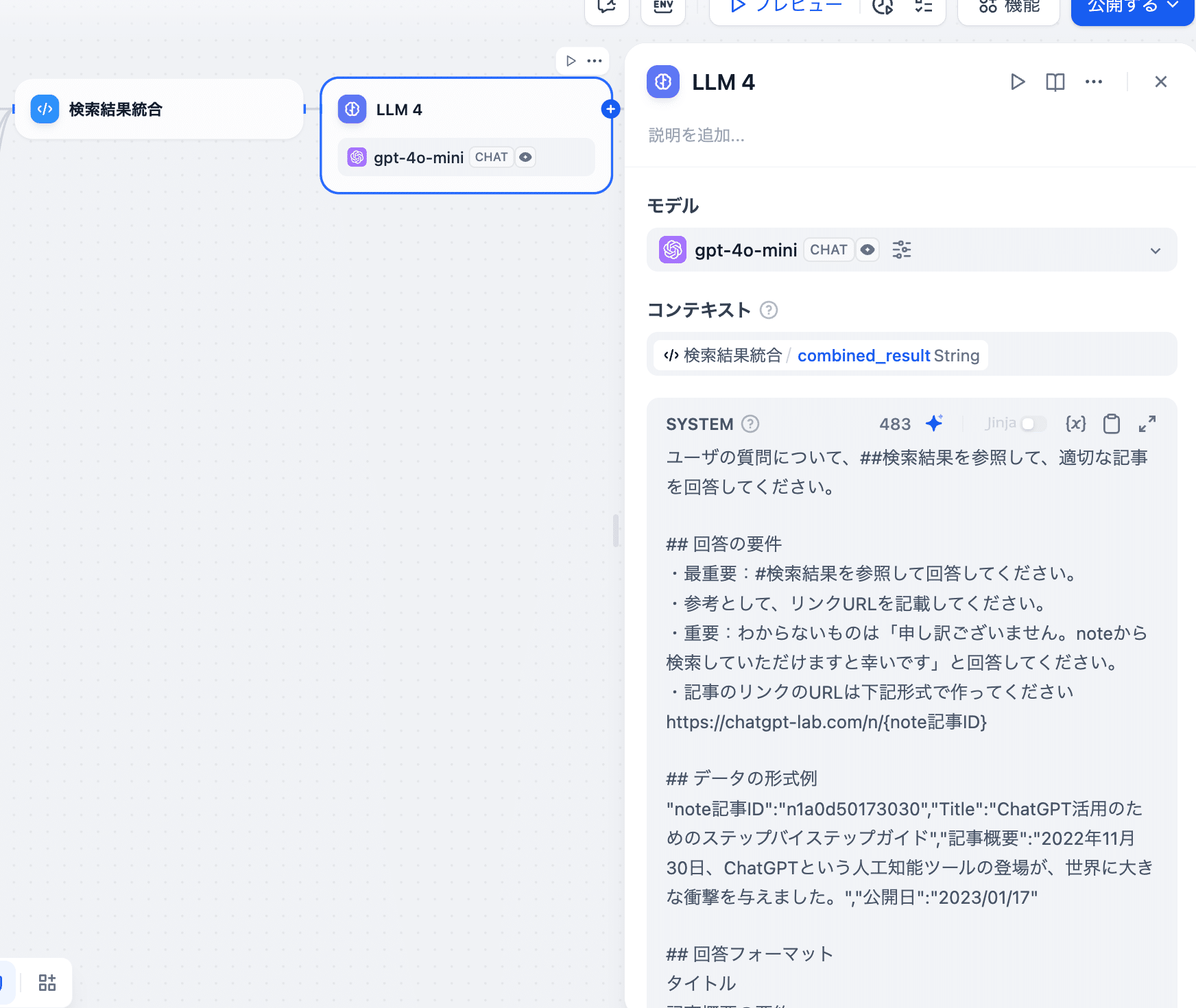1196x1008 pixels.
Task: Open model parameter settings sliders icon
Action: (901, 250)
